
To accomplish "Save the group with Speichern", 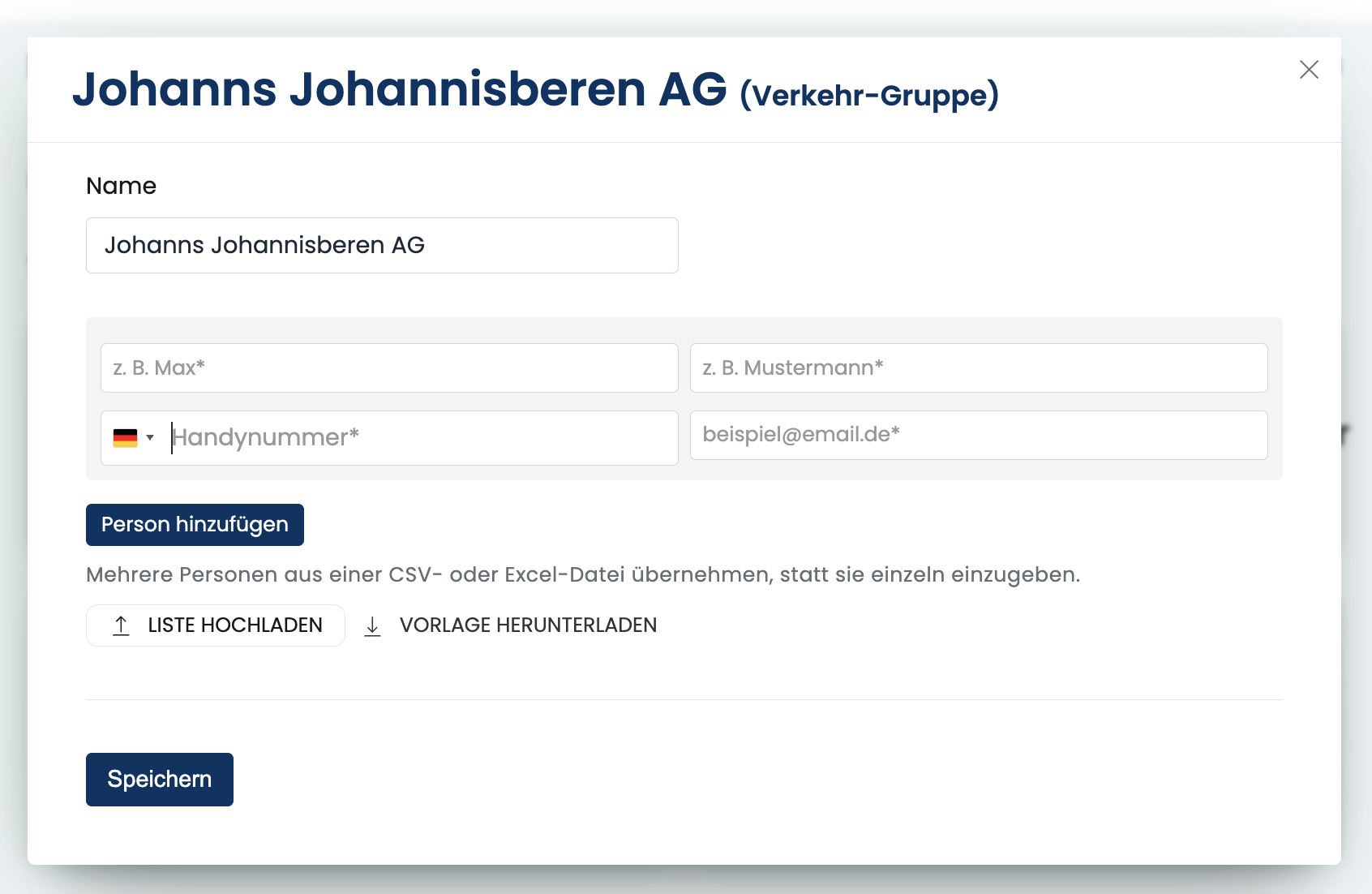I will click(160, 780).
